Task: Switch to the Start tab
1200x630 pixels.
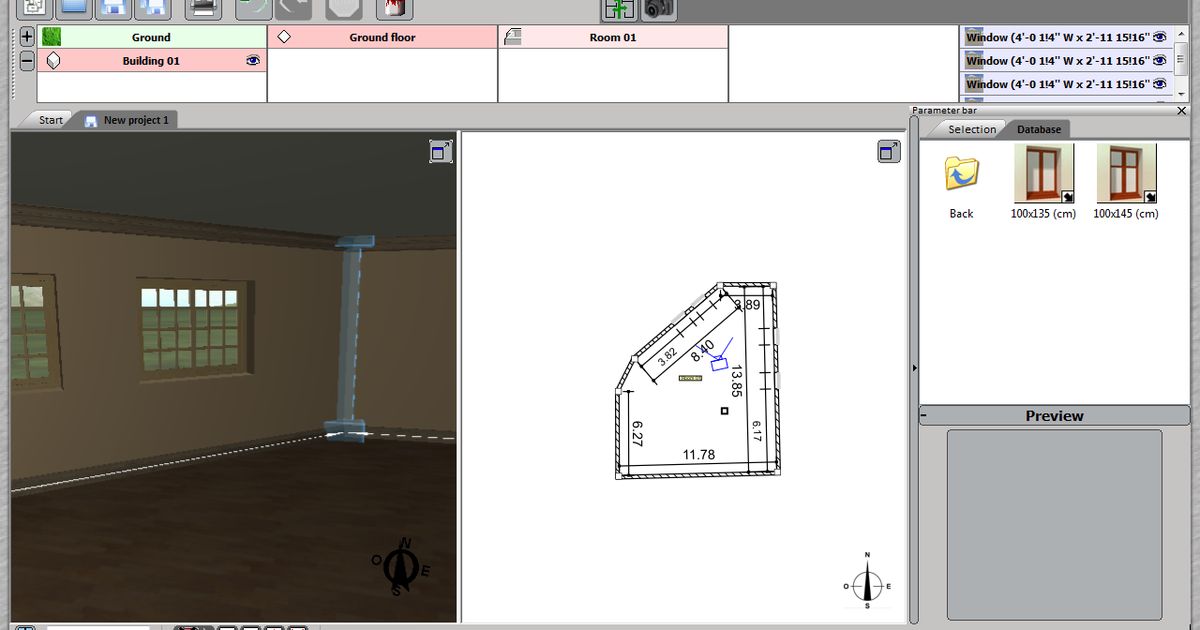Action: [x=50, y=120]
